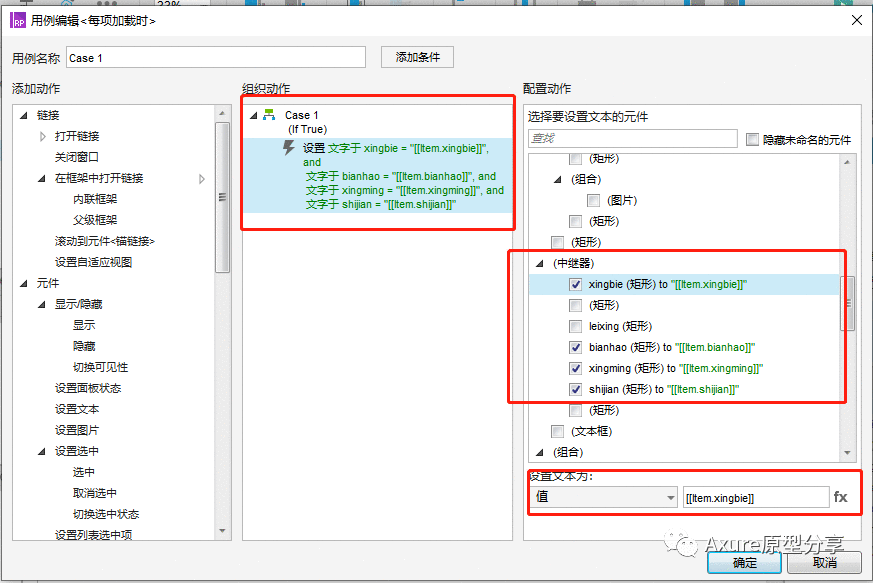Click the Axure RP logo icon

coord(18,21)
